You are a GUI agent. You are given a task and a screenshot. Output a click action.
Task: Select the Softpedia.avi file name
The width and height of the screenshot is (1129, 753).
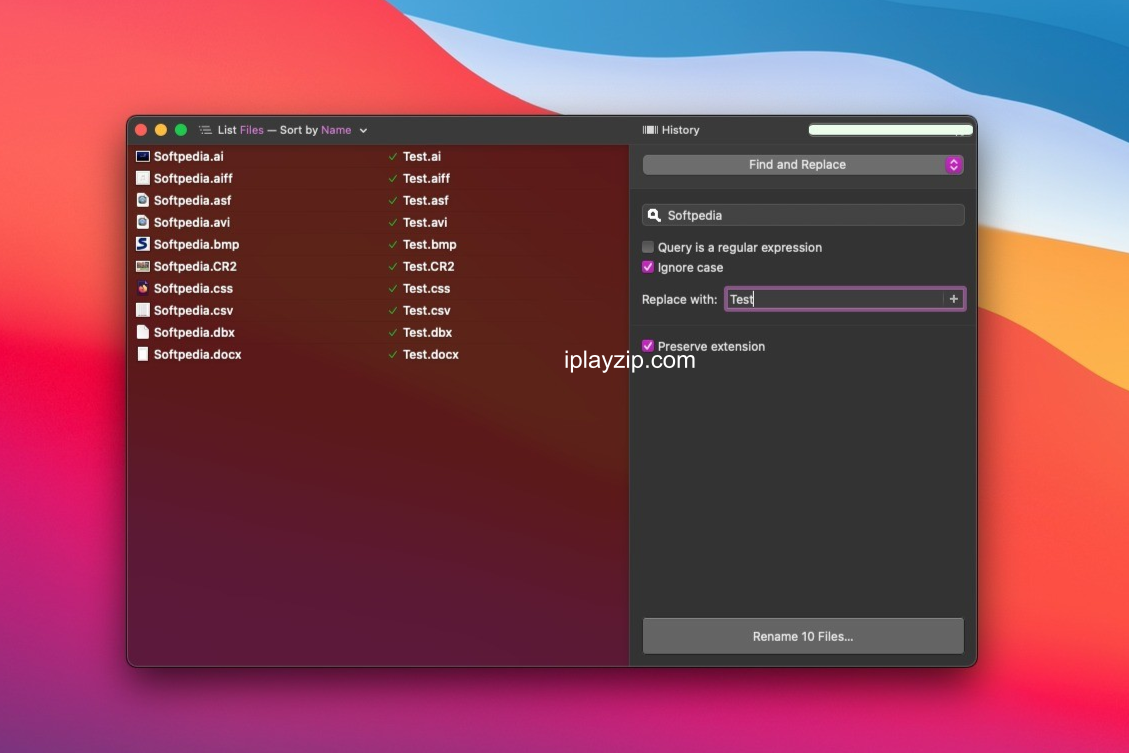point(192,222)
